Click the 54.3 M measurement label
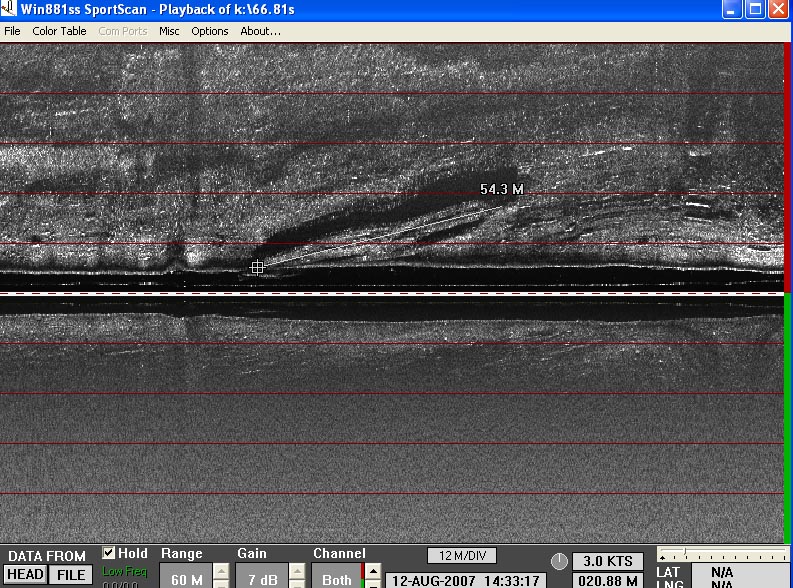The image size is (793, 588). point(501,189)
